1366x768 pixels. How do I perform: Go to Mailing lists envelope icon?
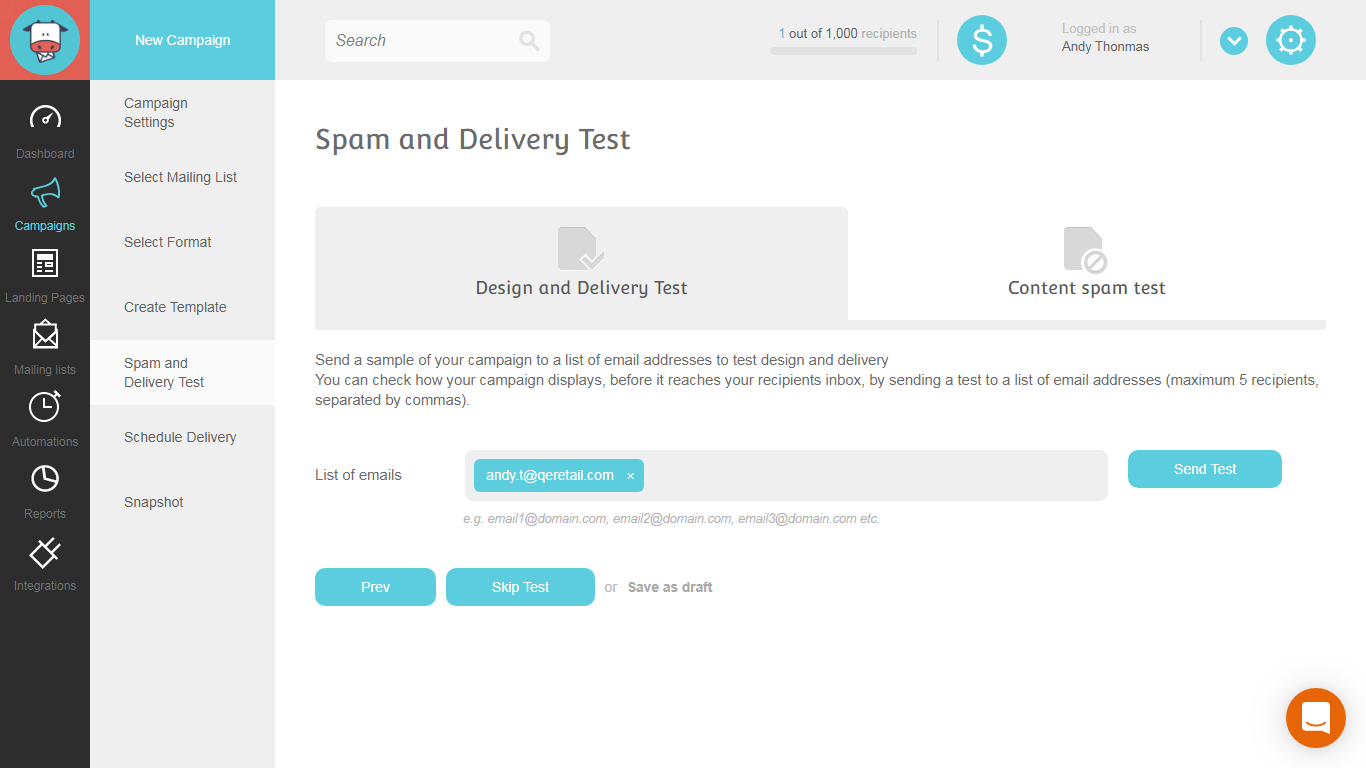click(x=45, y=335)
